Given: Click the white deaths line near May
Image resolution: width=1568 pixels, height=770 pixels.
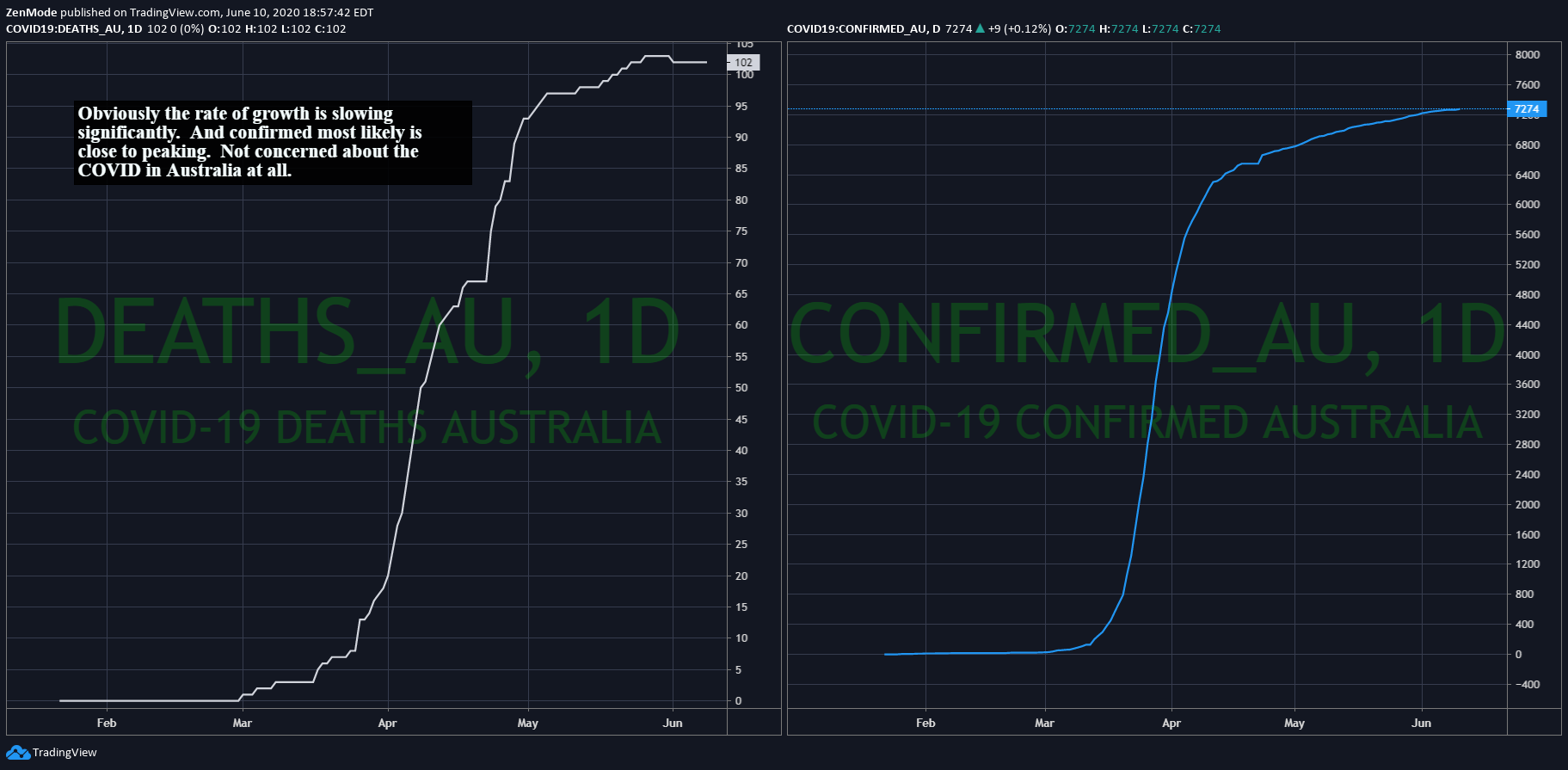Looking at the screenshot, I should tap(526, 119).
